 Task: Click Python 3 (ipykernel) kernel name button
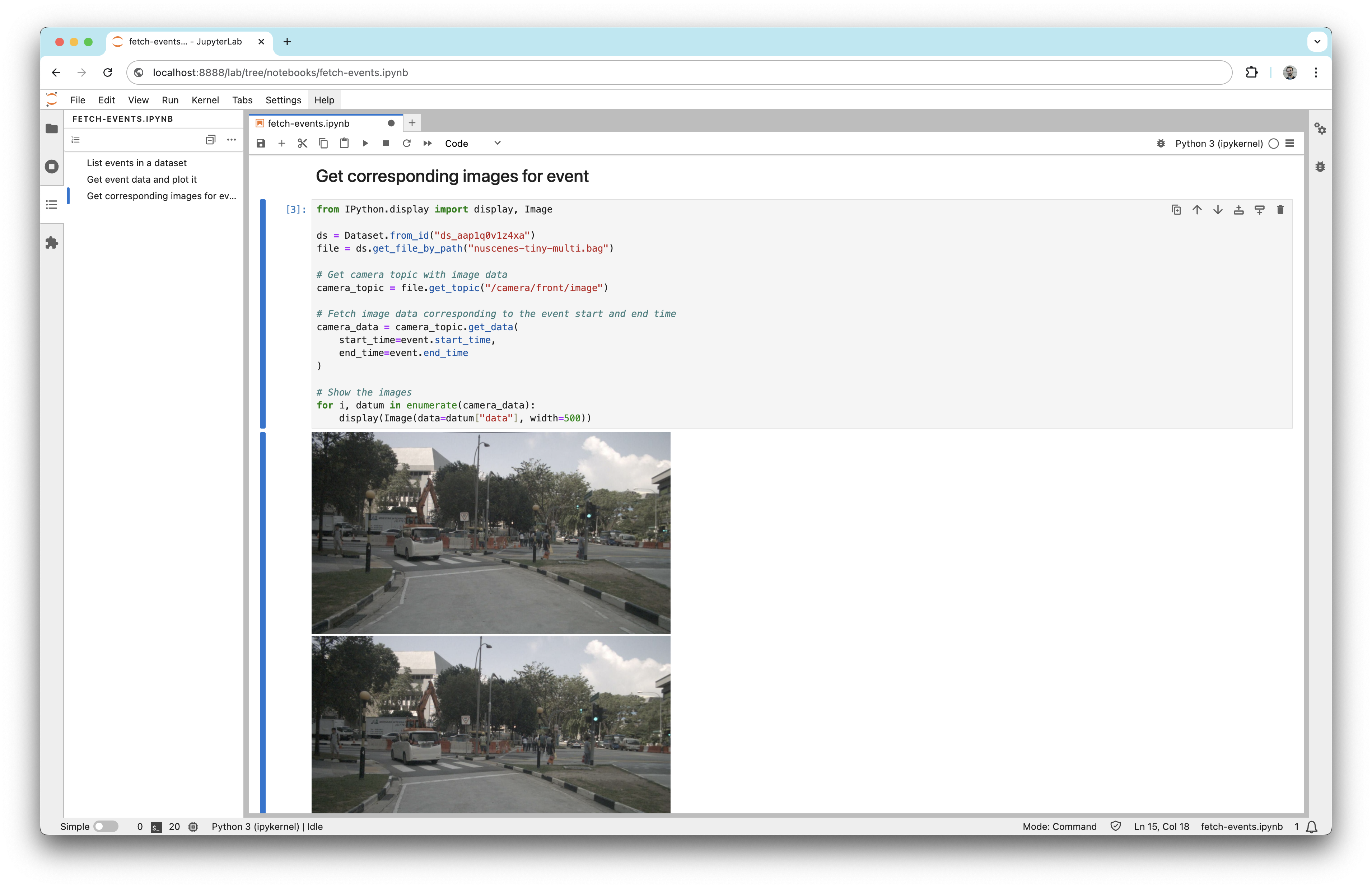point(1219,144)
